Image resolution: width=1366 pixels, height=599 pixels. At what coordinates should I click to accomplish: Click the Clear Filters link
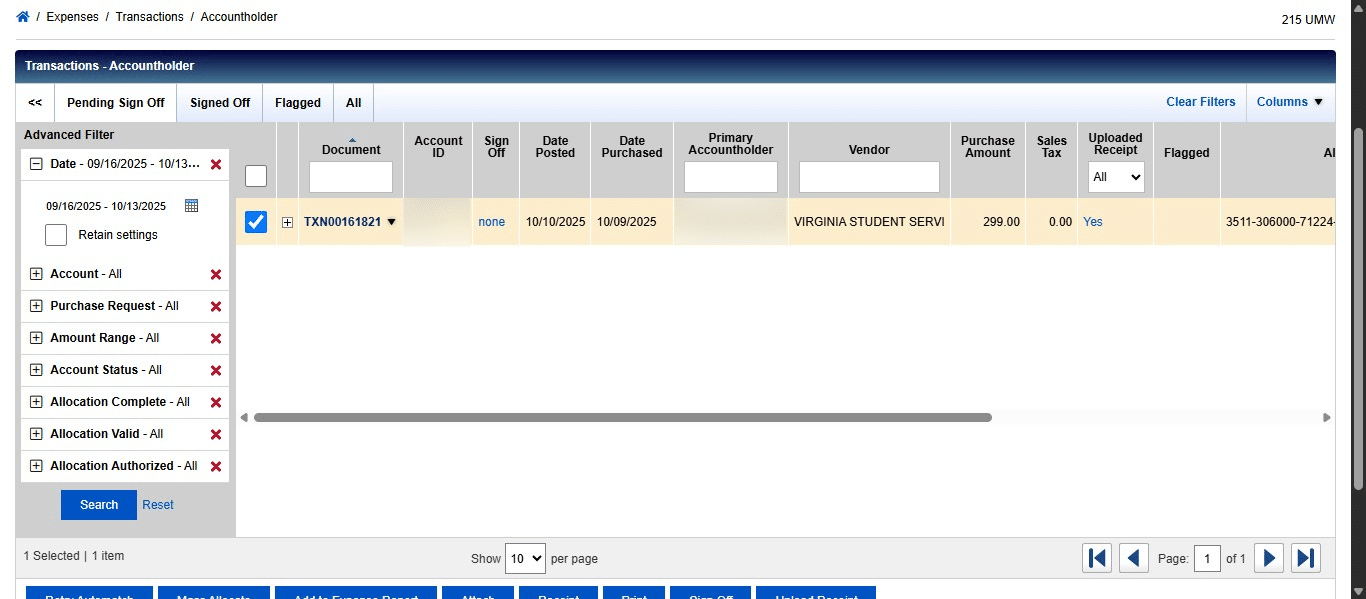pyautogui.click(x=1200, y=101)
